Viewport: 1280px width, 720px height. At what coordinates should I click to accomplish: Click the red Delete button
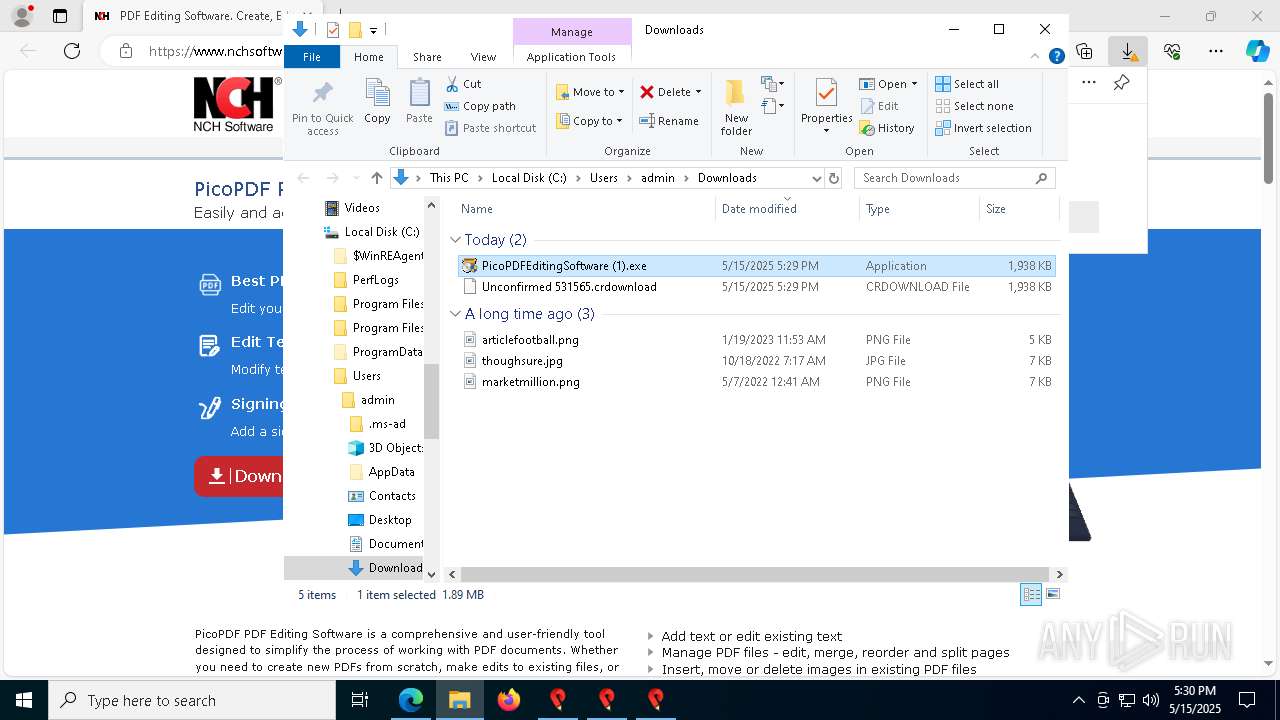pyautogui.click(x=665, y=92)
